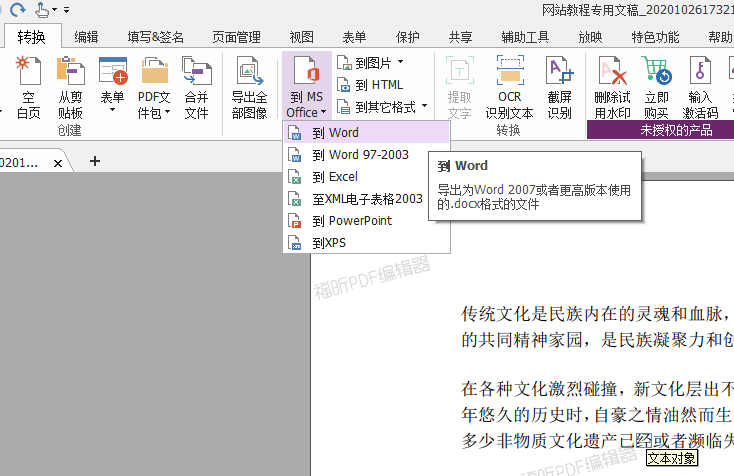Viewport: 734px width, 476px height.
Task: Select 到 Excel menu item
Action: click(x=367, y=176)
